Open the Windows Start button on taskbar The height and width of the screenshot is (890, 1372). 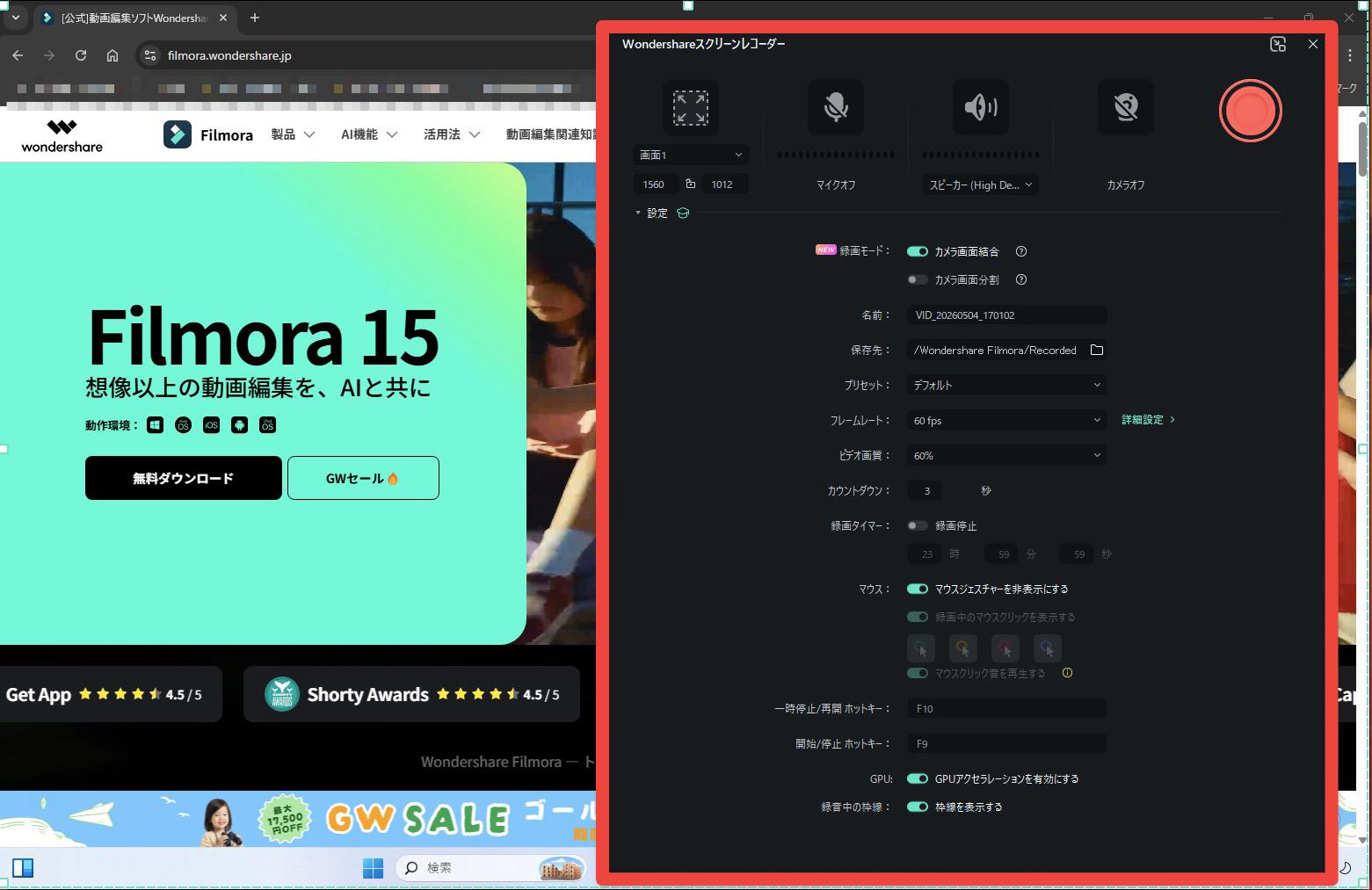pyautogui.click(x=373, y=868)
